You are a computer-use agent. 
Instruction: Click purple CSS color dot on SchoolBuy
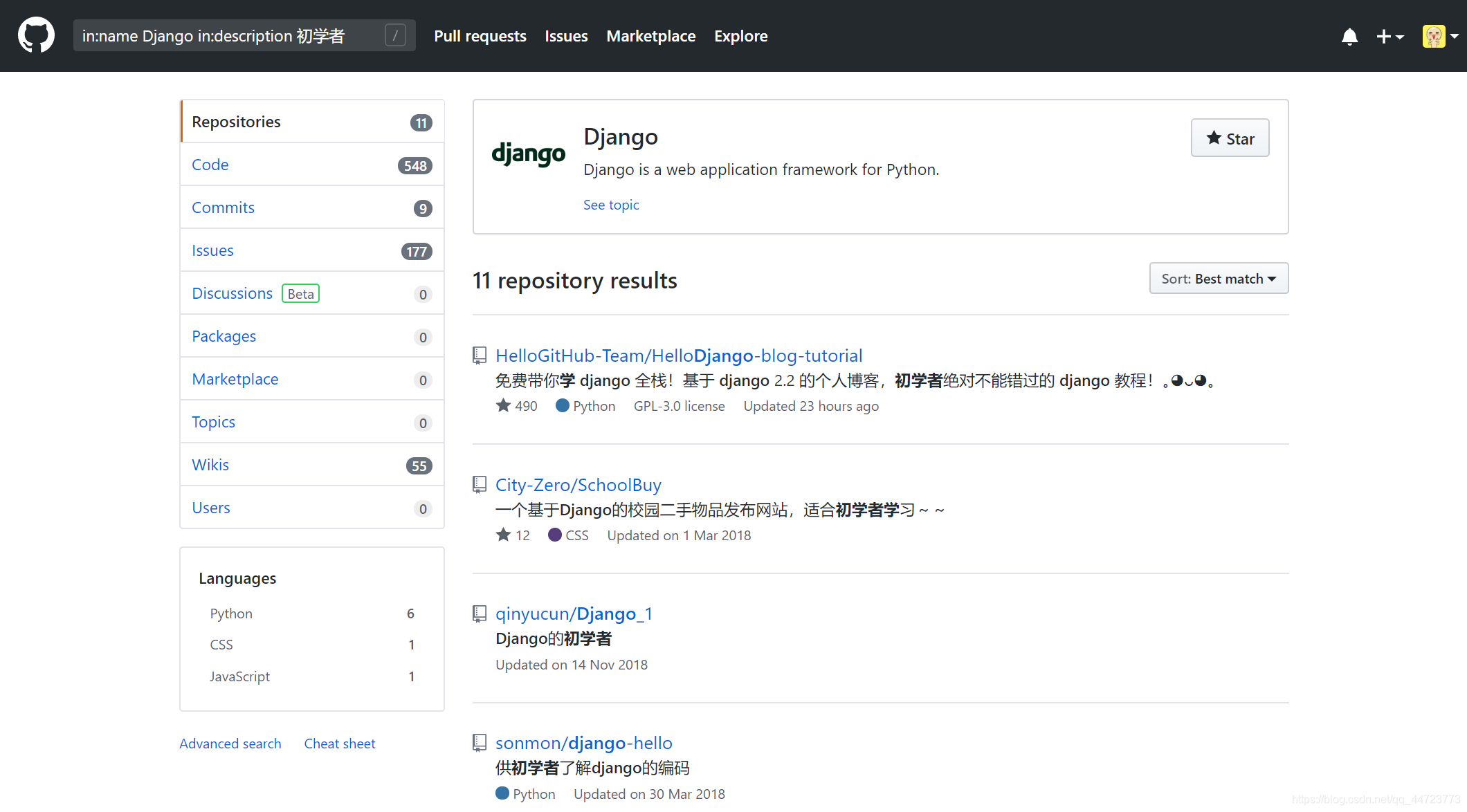[555, 535]
